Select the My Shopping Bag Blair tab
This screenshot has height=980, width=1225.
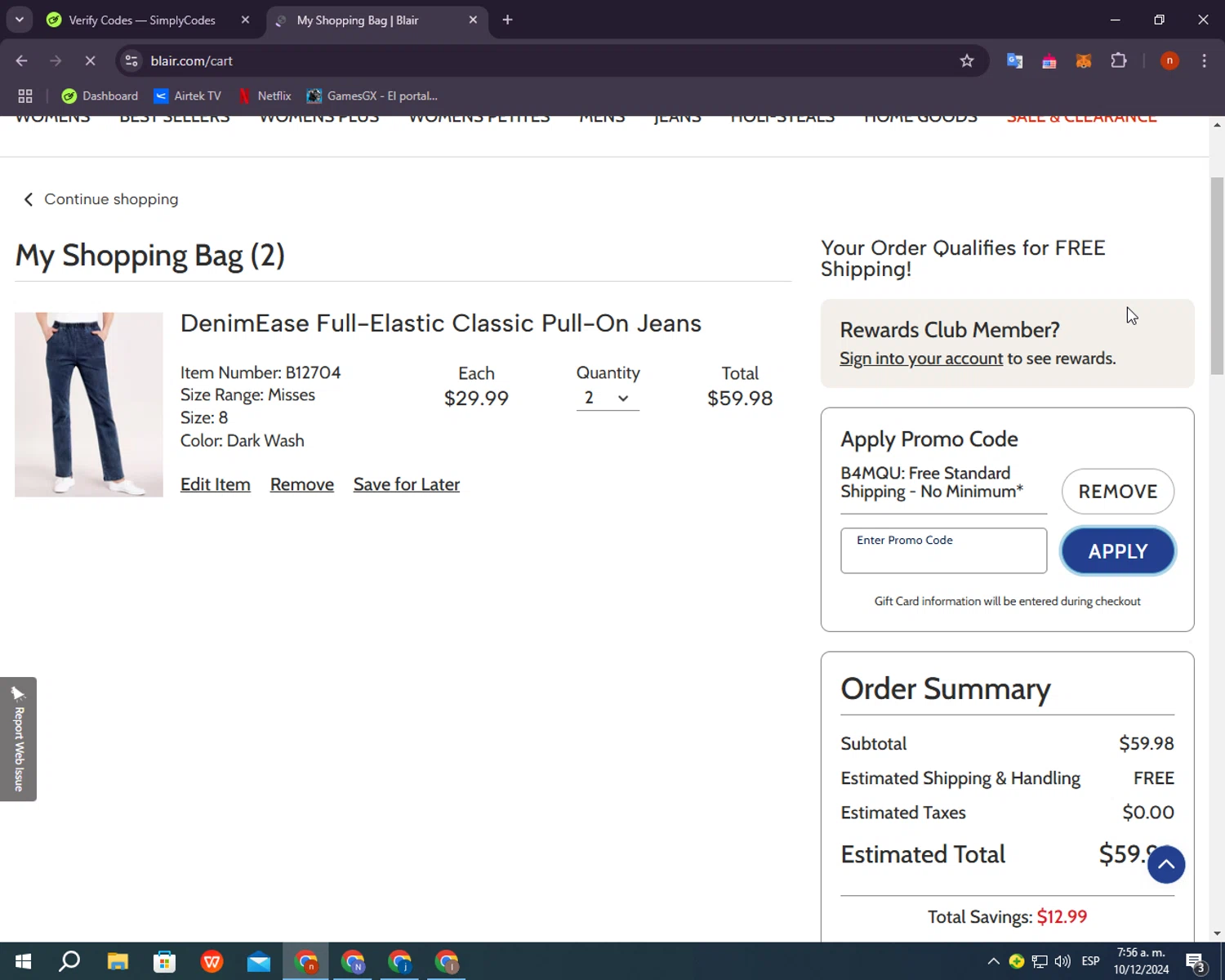tap(358, 20)
